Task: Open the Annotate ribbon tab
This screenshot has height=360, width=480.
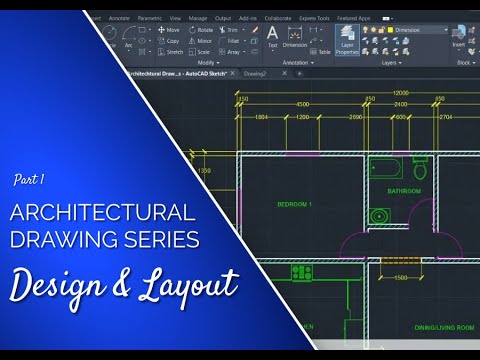Action: tap(119, 18)
